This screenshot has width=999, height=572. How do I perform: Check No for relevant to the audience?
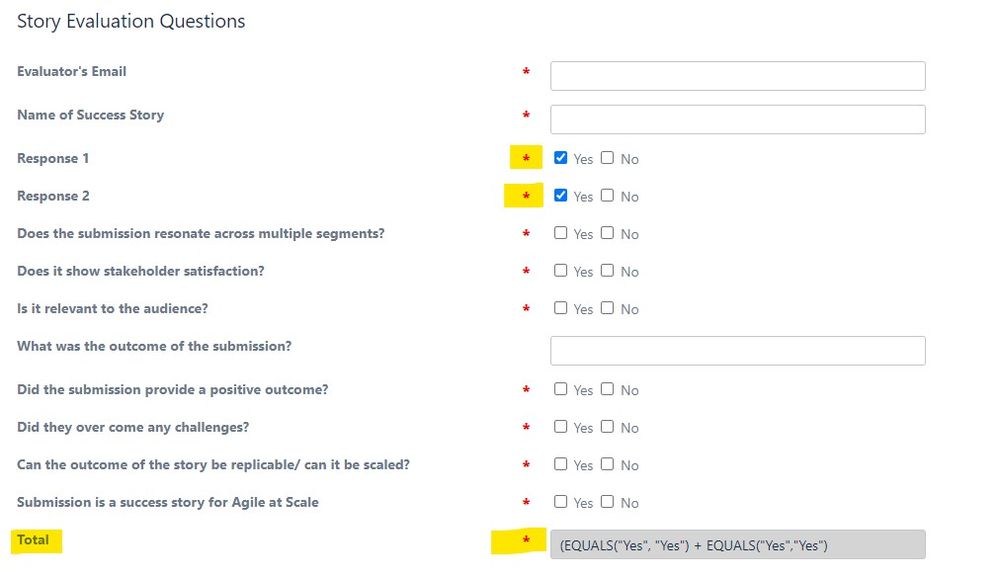pyautogui.click(x=607, y=308)
